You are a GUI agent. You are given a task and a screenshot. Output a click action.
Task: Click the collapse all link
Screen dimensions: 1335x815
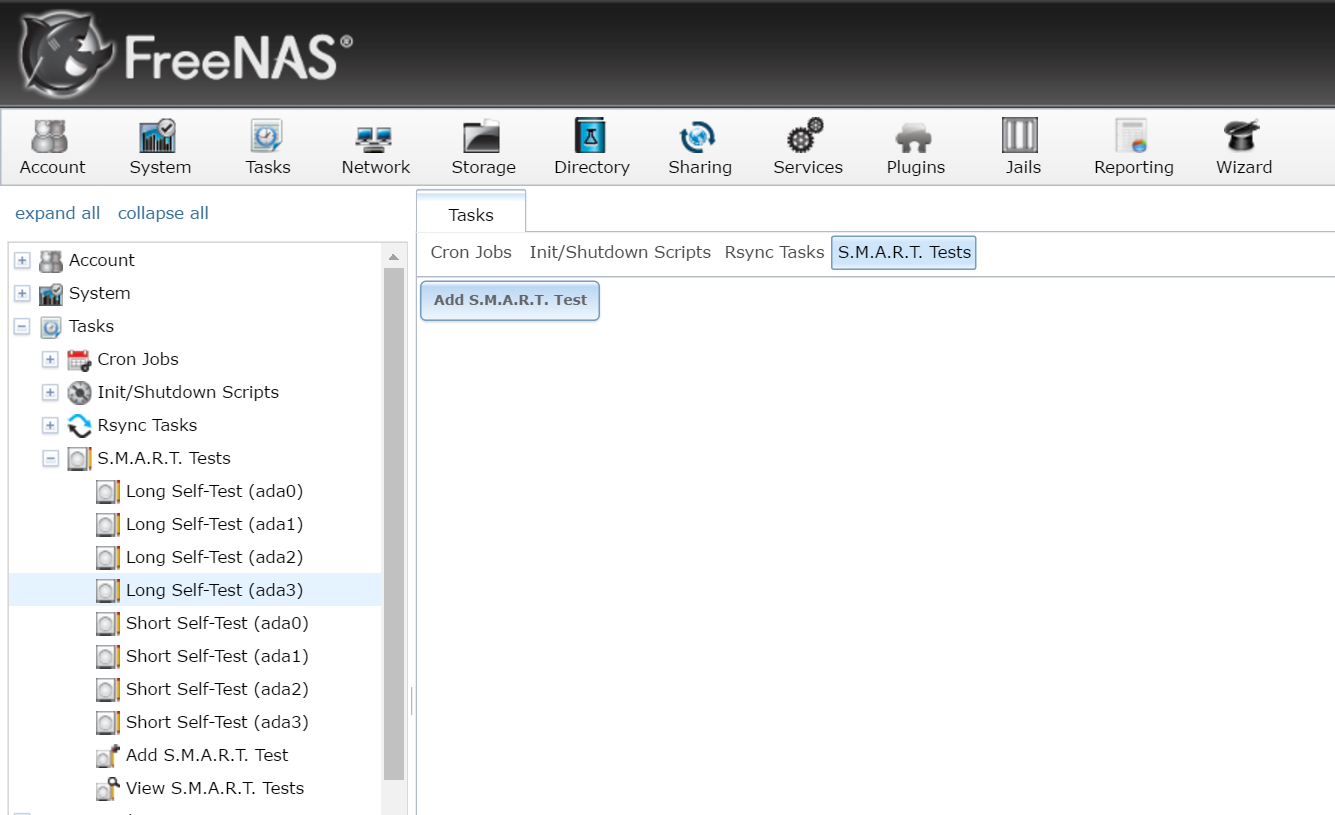tap(163, 213)
